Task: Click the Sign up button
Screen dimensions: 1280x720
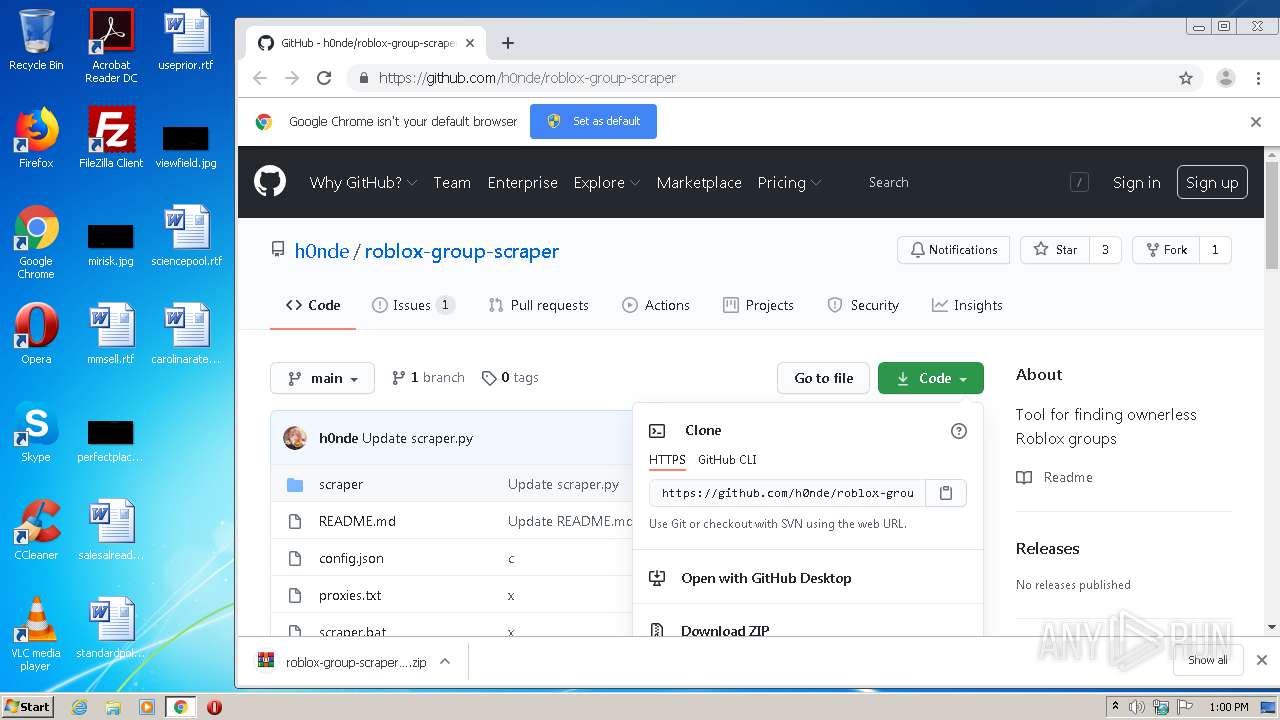Action: tap(1212, 182)
